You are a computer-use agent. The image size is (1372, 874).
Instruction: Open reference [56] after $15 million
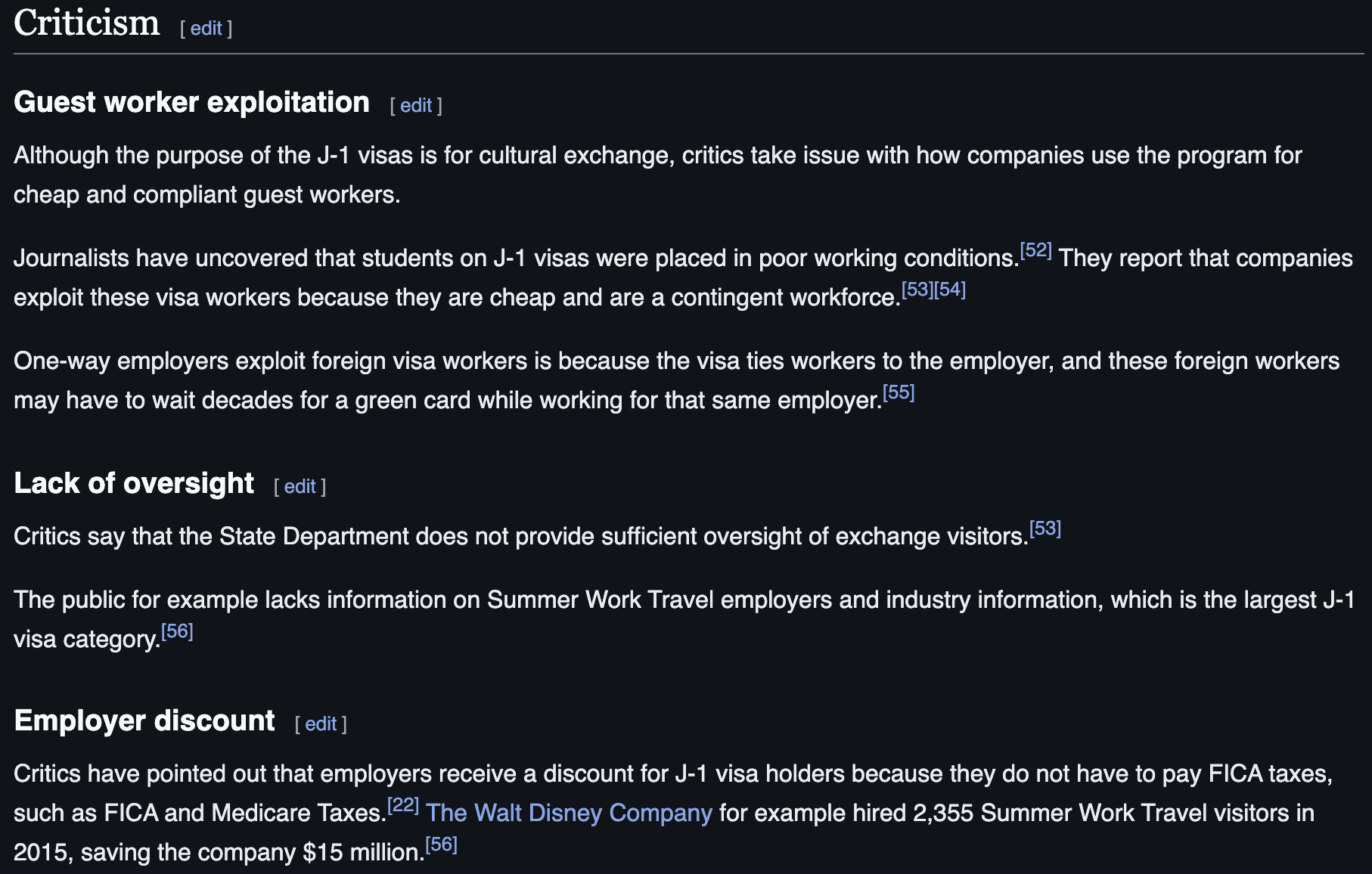[441, 845]
